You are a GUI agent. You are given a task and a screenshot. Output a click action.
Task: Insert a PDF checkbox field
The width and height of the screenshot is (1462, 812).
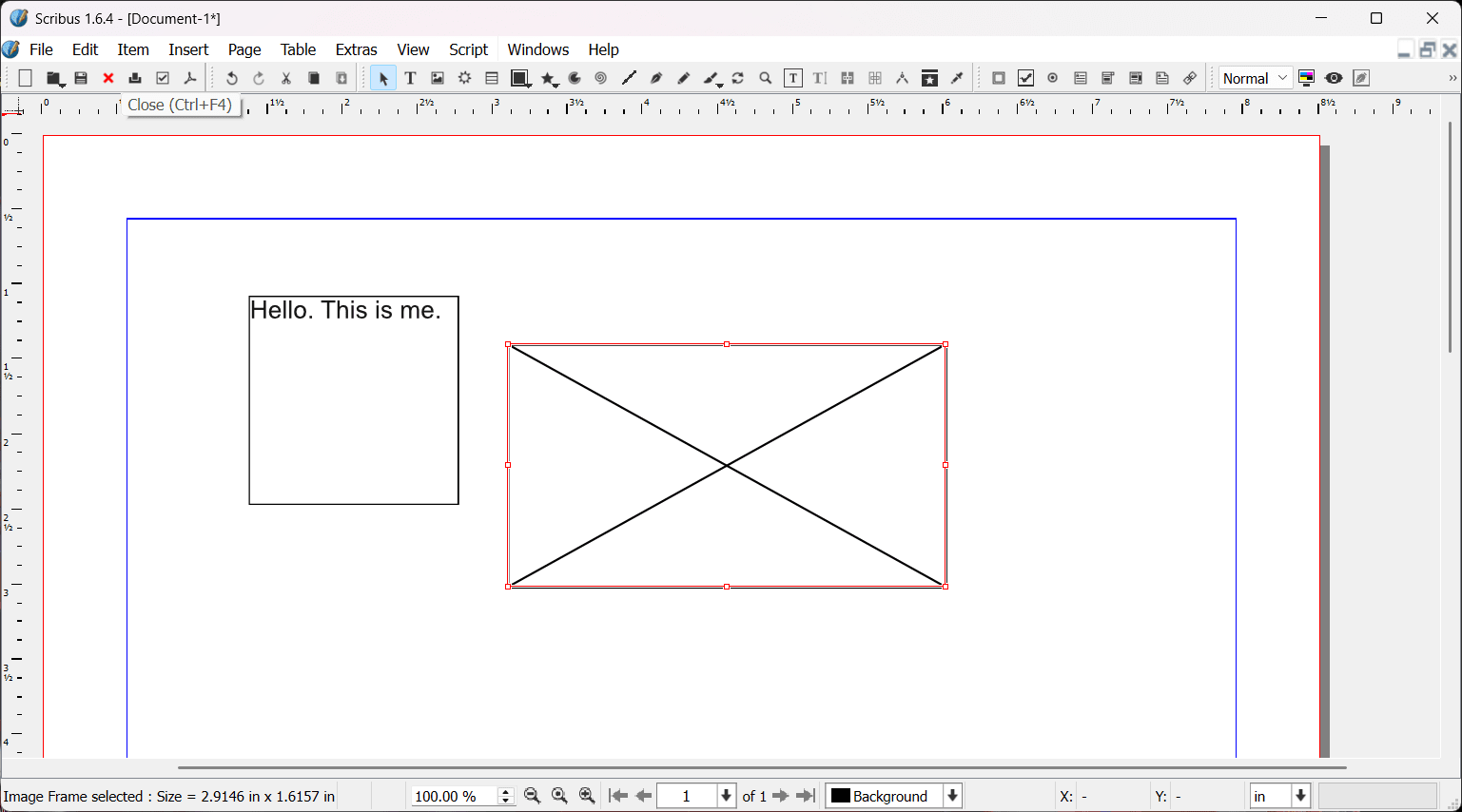[1025, 79]
